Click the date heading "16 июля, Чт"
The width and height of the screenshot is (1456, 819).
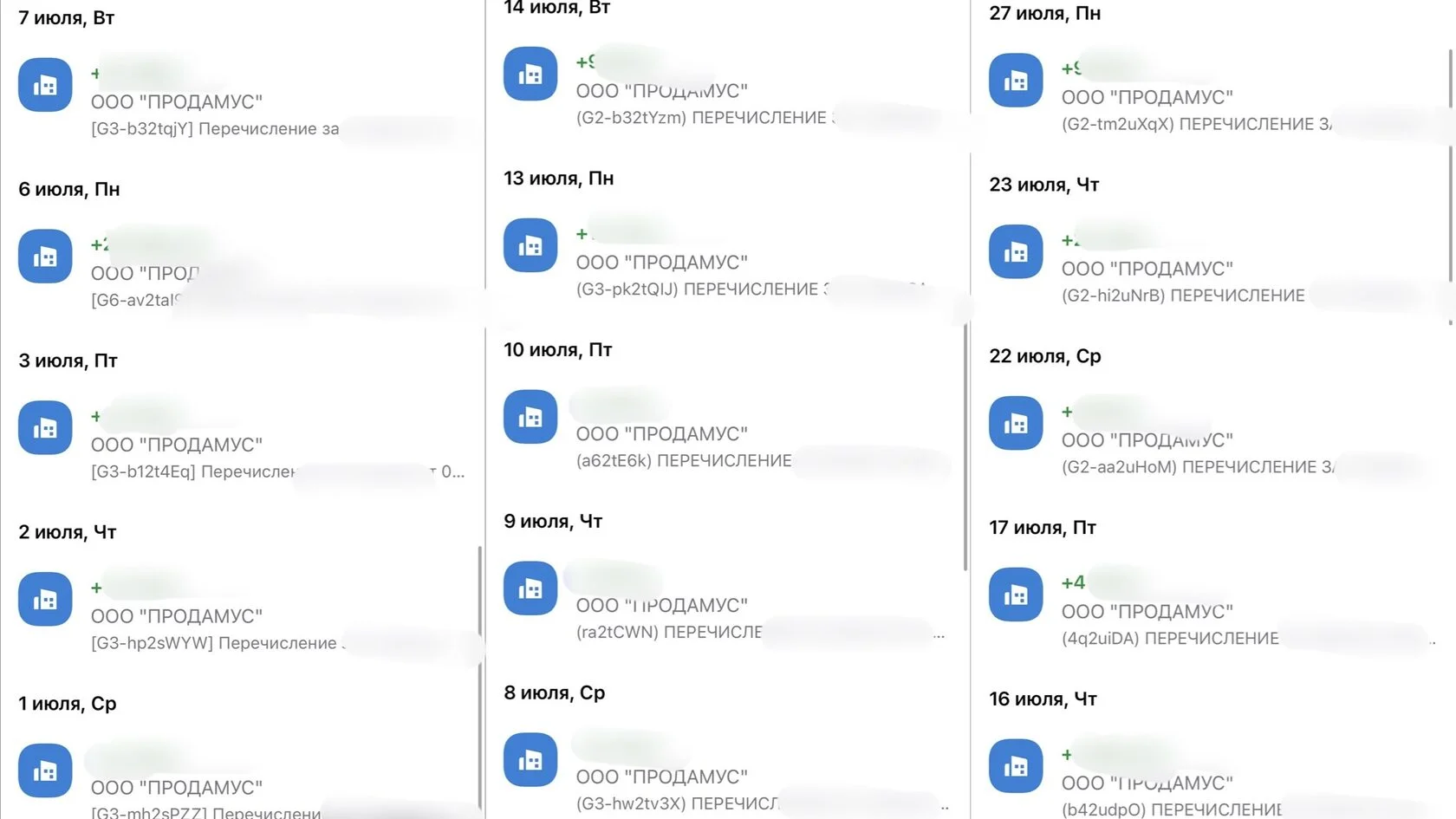(x=1043, y=699)
